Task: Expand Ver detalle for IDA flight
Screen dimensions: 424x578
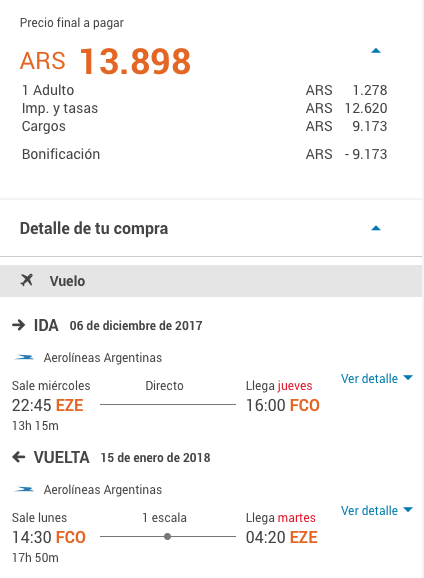Action: [376, 379]
